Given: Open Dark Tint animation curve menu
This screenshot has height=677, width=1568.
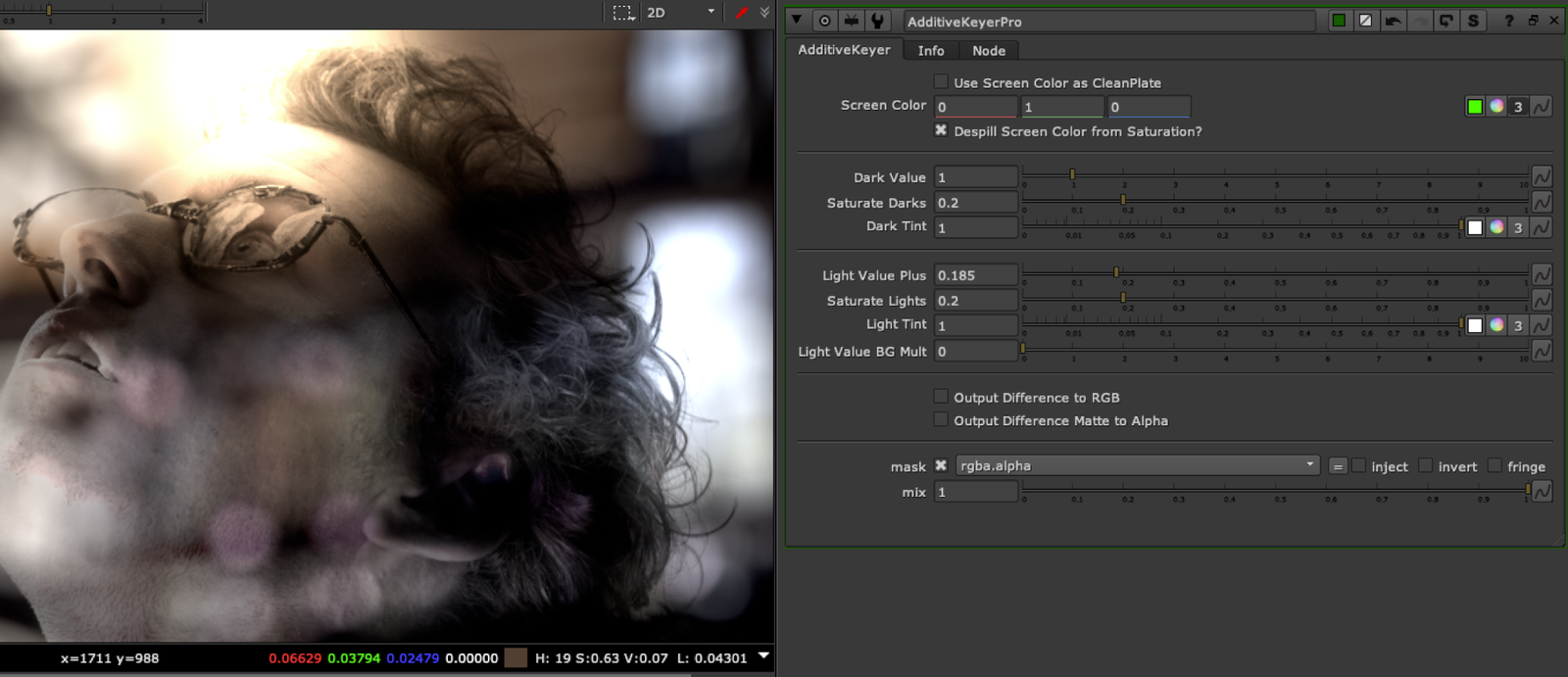Looking at the screenshot, I should 1542,227.
